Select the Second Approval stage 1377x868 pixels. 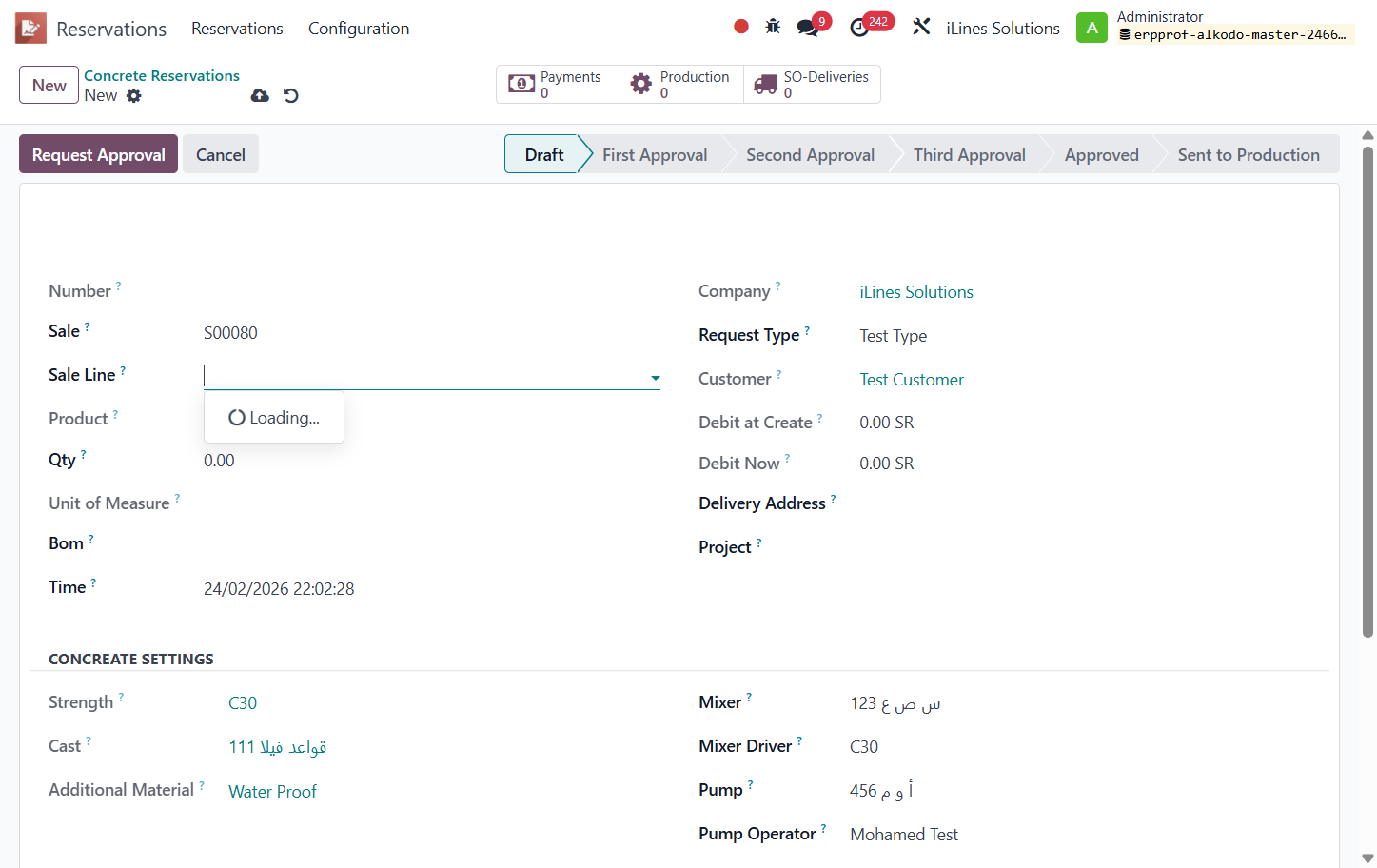pyautogui.click(x=810, y=154)
